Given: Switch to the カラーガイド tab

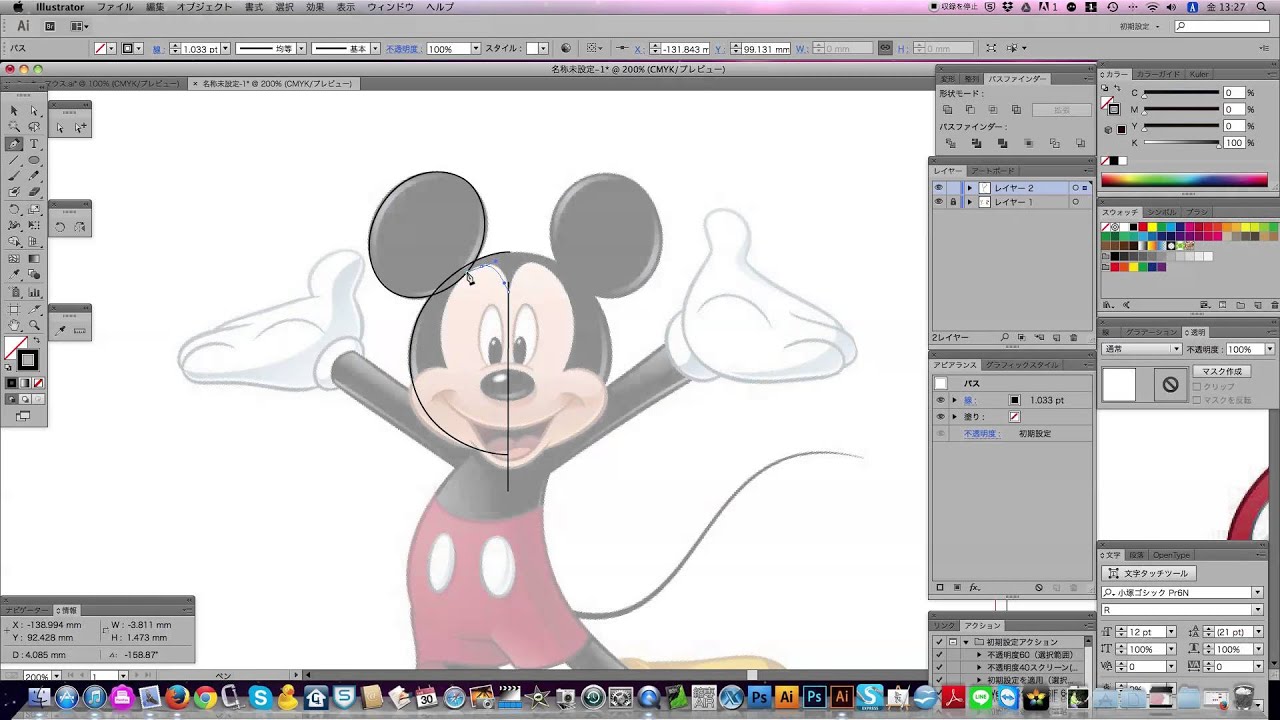Looking at the screenshot, I should point(1158,74).
